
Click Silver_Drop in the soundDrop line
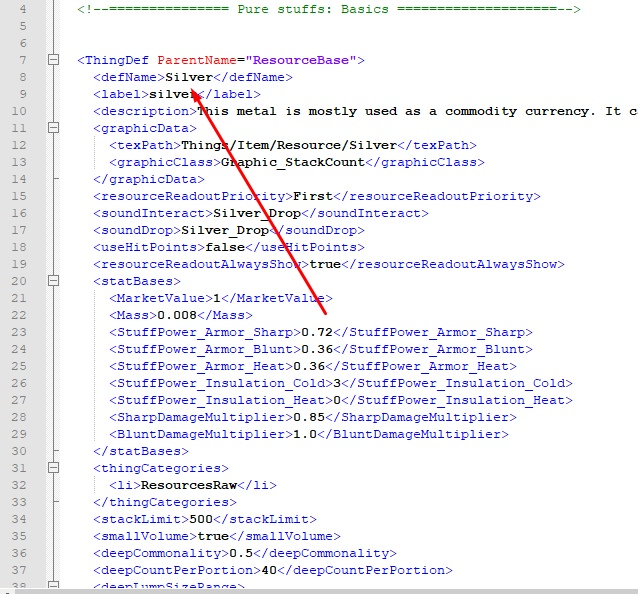click(x=225, y=230)
